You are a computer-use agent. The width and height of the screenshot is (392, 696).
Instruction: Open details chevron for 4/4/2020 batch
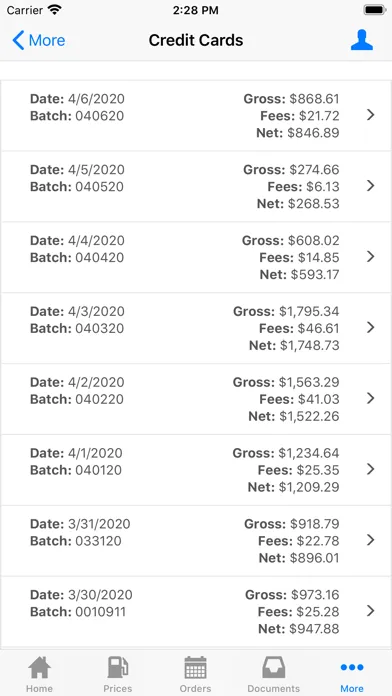coord(371,257)
